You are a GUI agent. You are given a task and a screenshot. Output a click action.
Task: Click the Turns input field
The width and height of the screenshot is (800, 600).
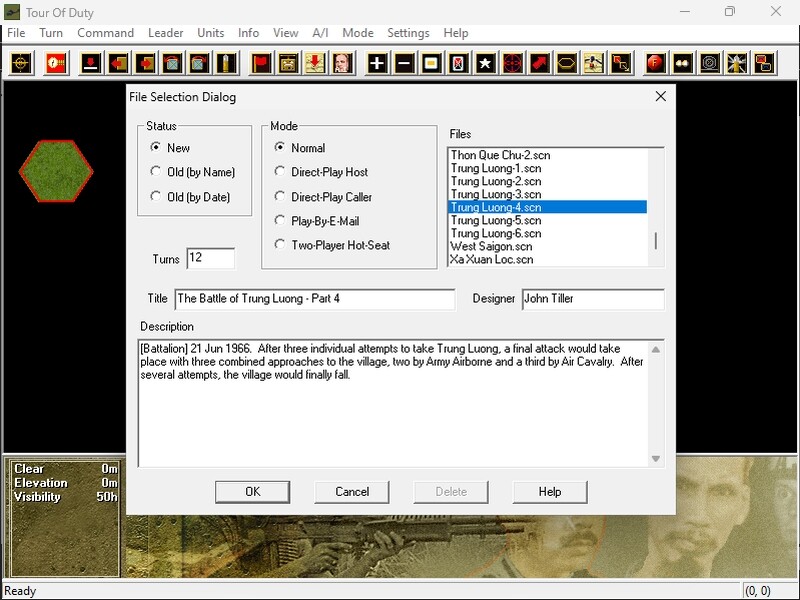tap(211, 258)
